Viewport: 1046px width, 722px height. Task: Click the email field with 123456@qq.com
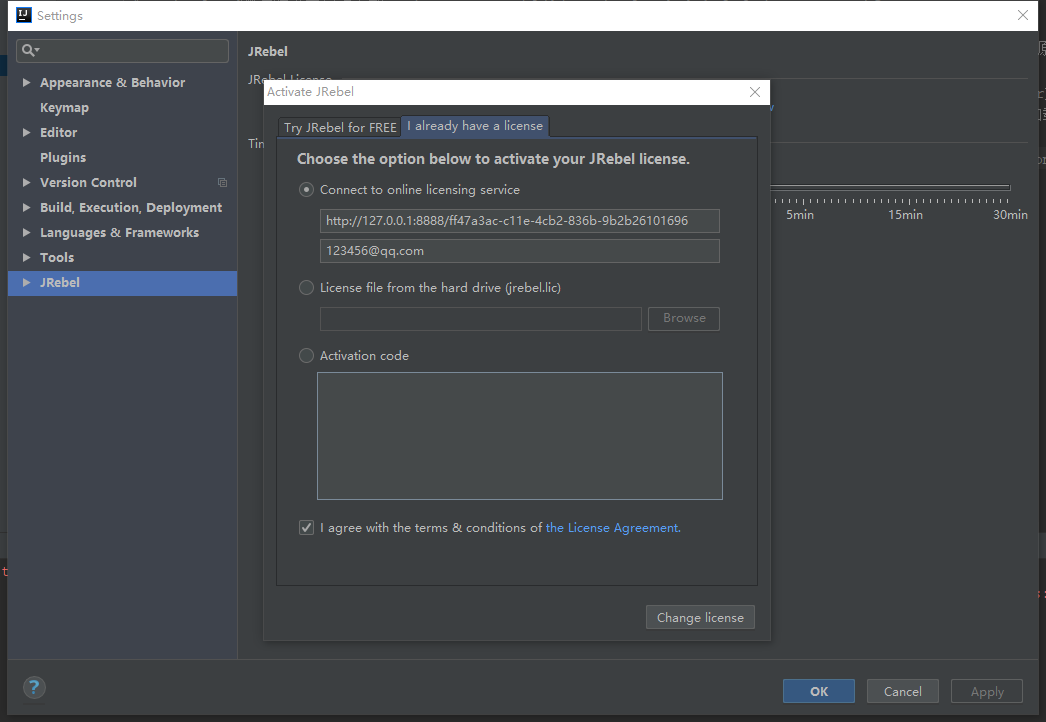coord(520,251)
